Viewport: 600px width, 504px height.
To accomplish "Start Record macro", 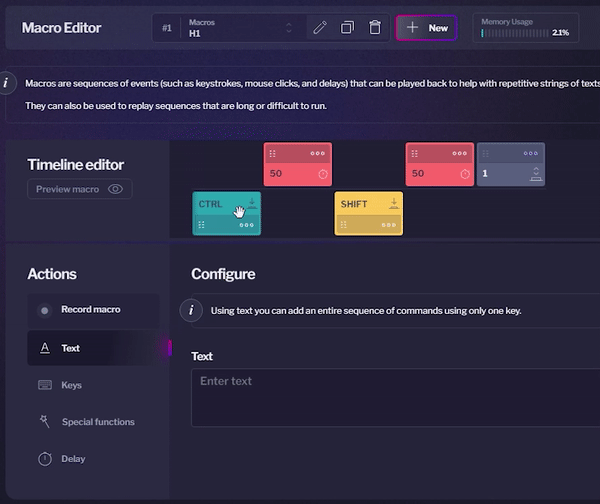I will click(90, 310).
